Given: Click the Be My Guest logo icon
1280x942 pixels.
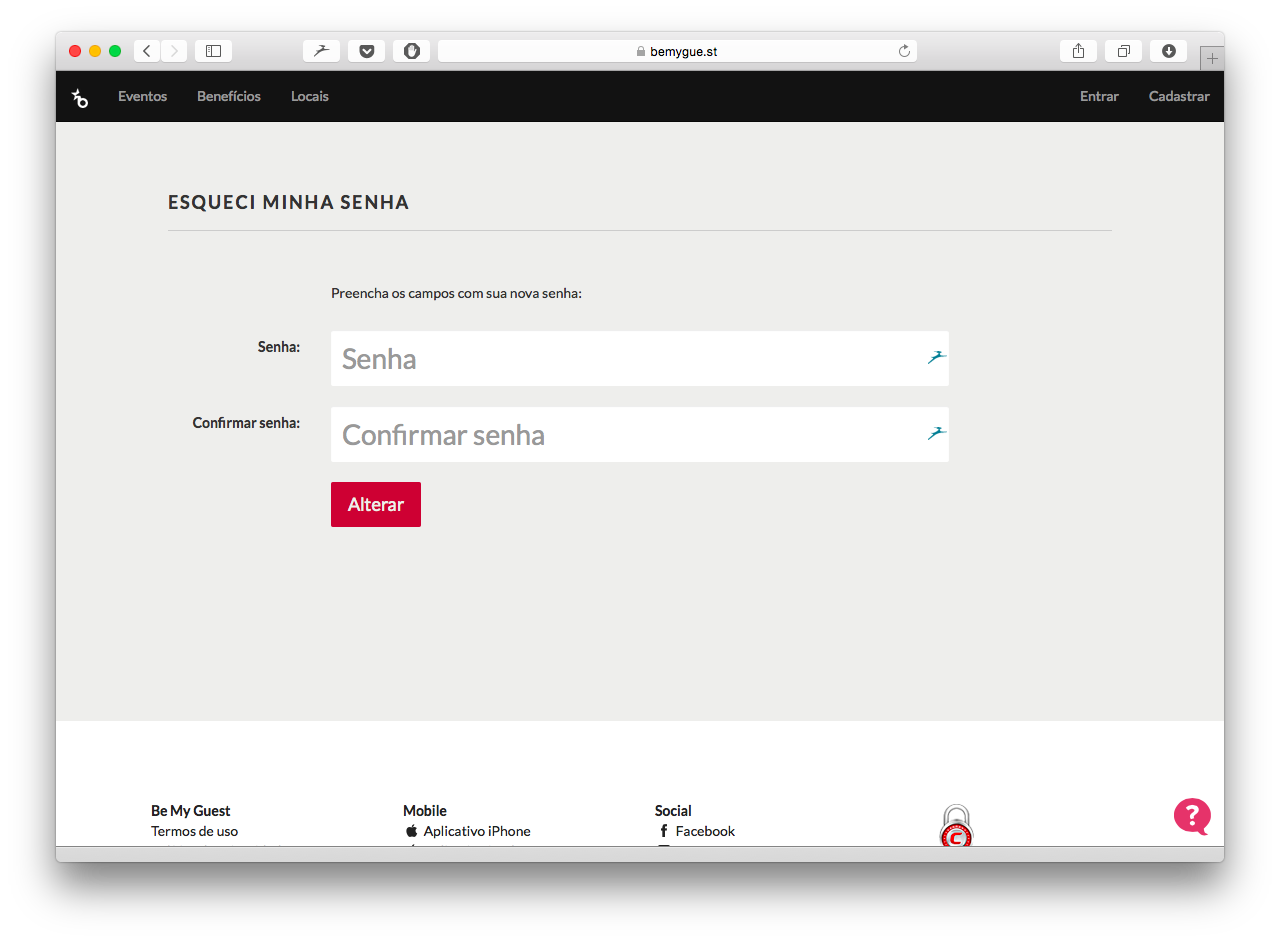Looking at the screenshot, I should pos(80,97).
